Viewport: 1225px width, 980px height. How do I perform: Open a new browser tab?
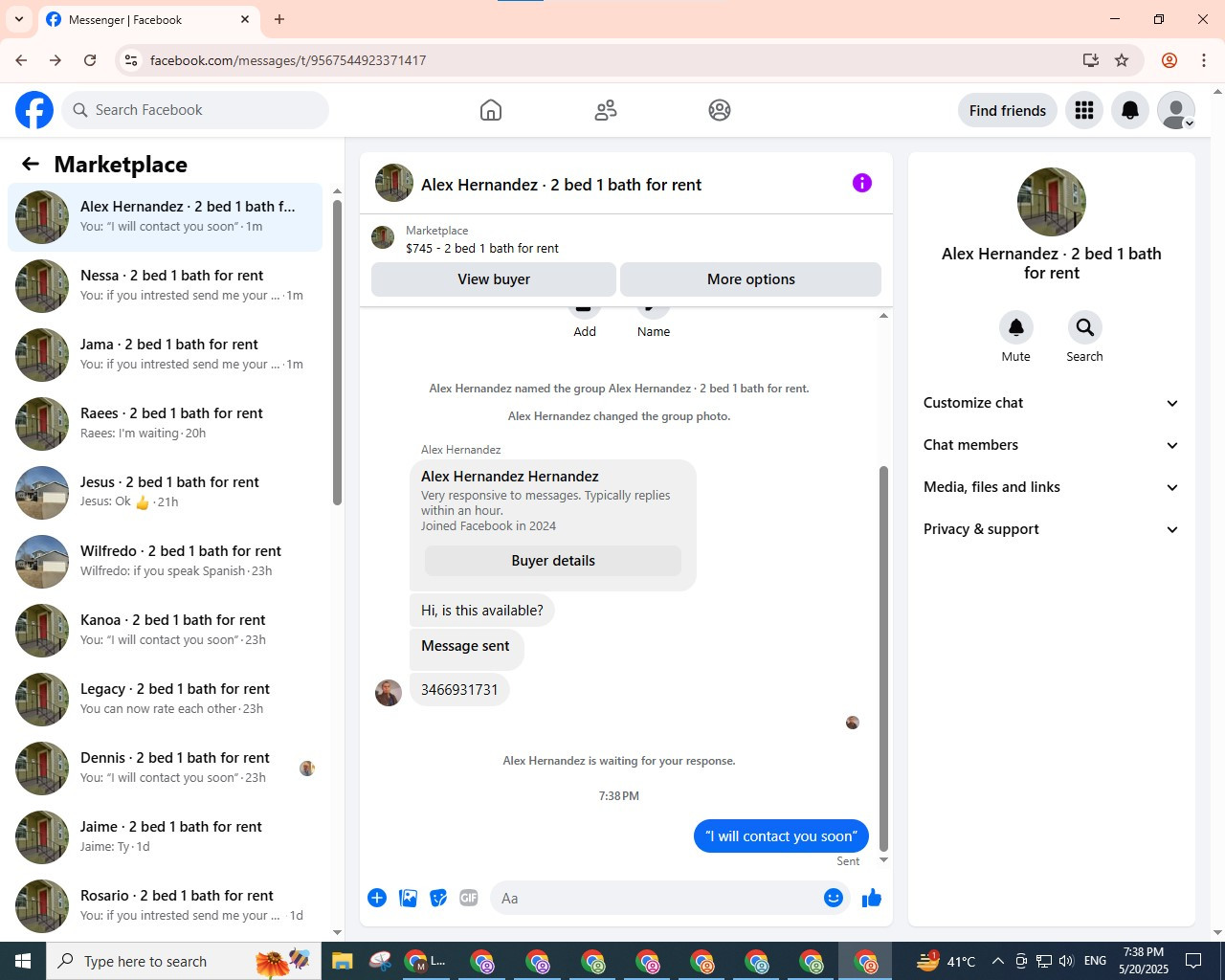[x=279, y=19]
